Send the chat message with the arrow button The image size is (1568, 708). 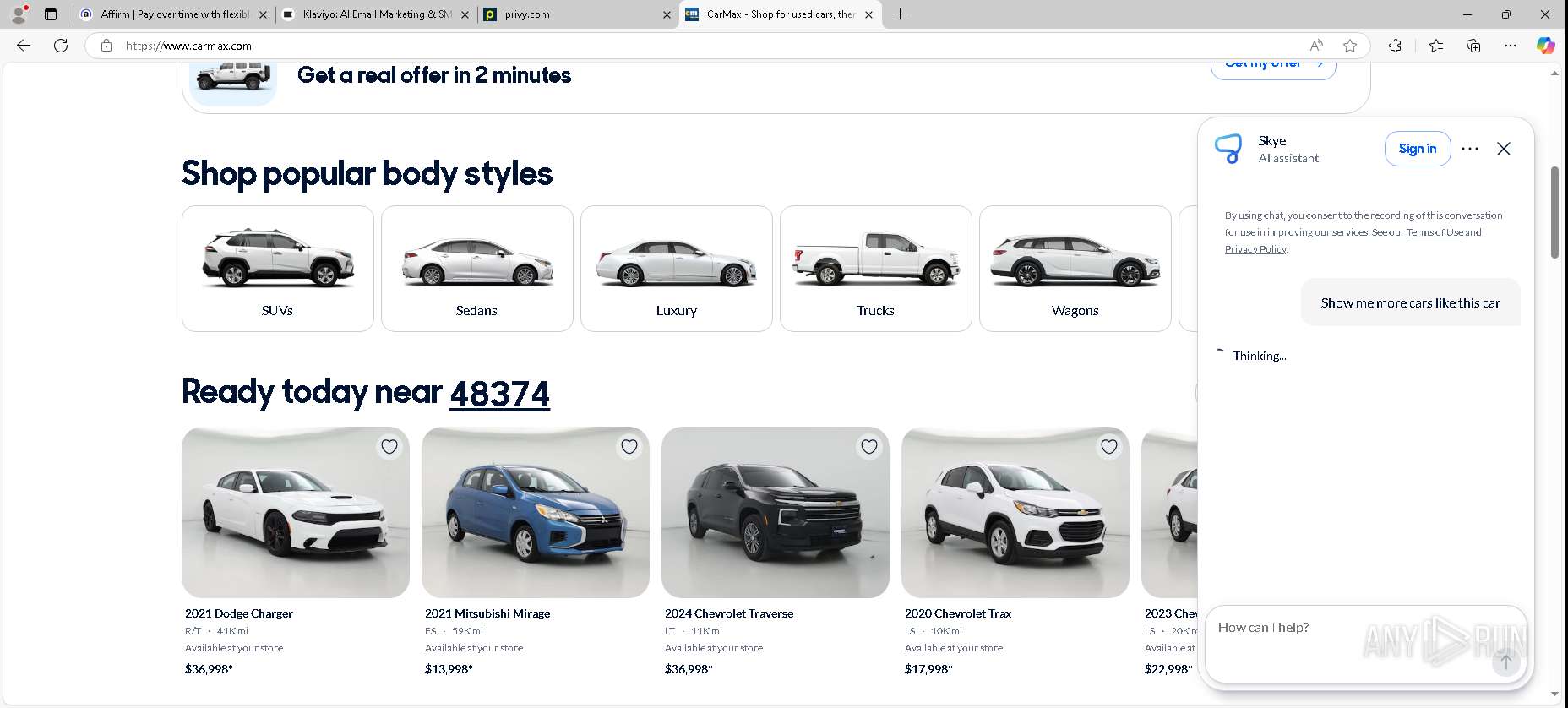(1505, 662)
